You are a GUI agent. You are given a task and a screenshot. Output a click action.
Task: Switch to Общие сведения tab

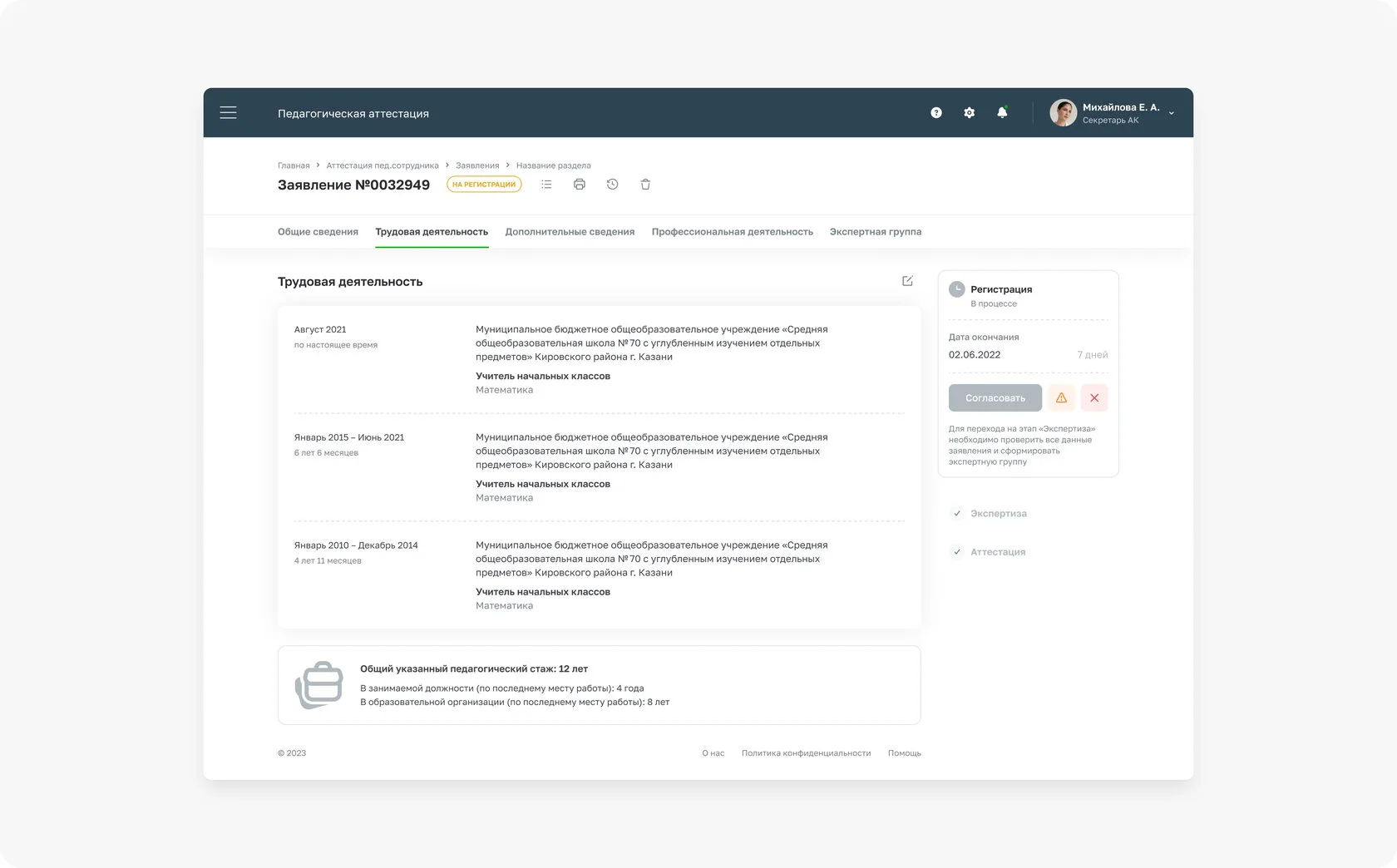318,232
